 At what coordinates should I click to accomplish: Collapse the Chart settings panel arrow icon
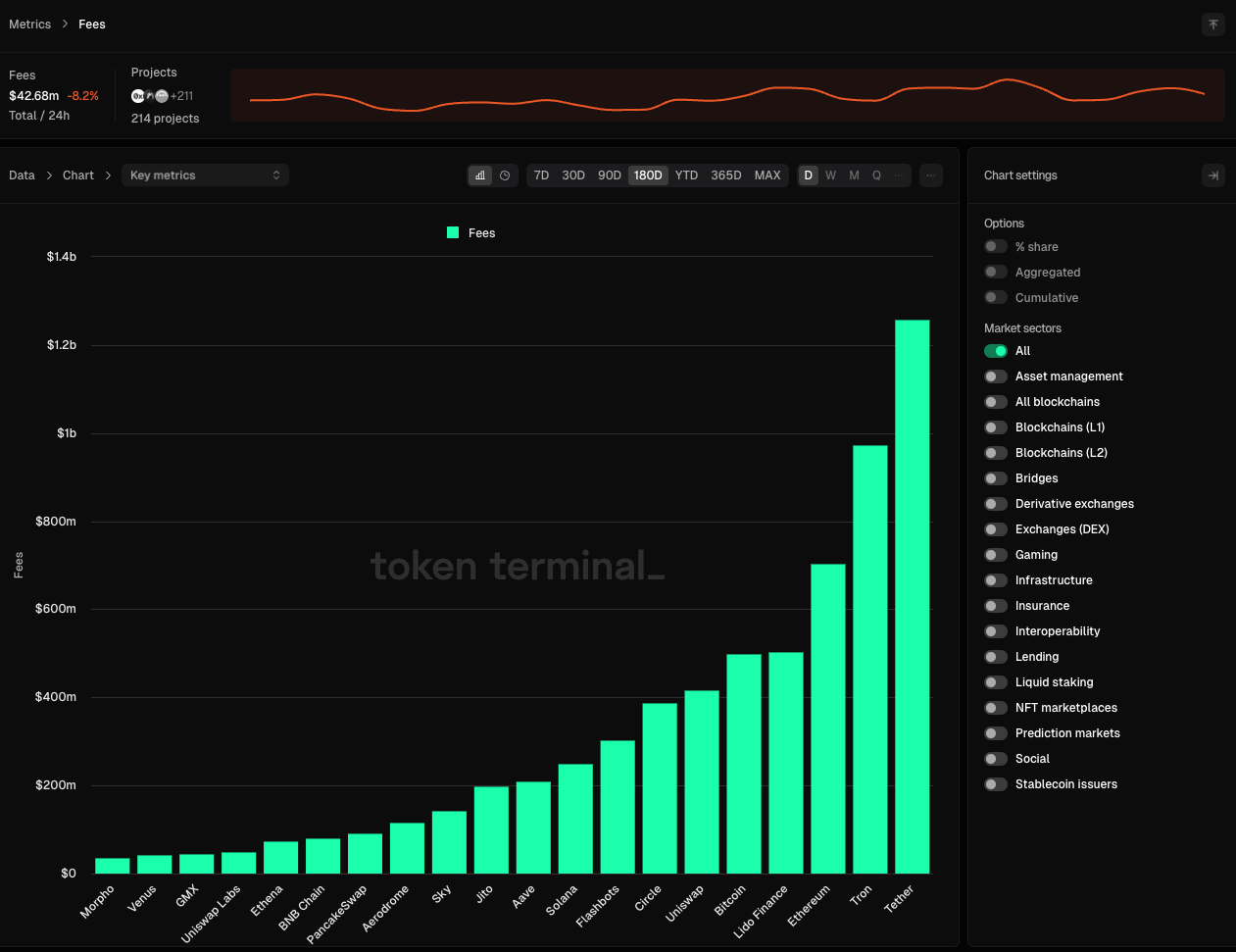click(1213, 175)
